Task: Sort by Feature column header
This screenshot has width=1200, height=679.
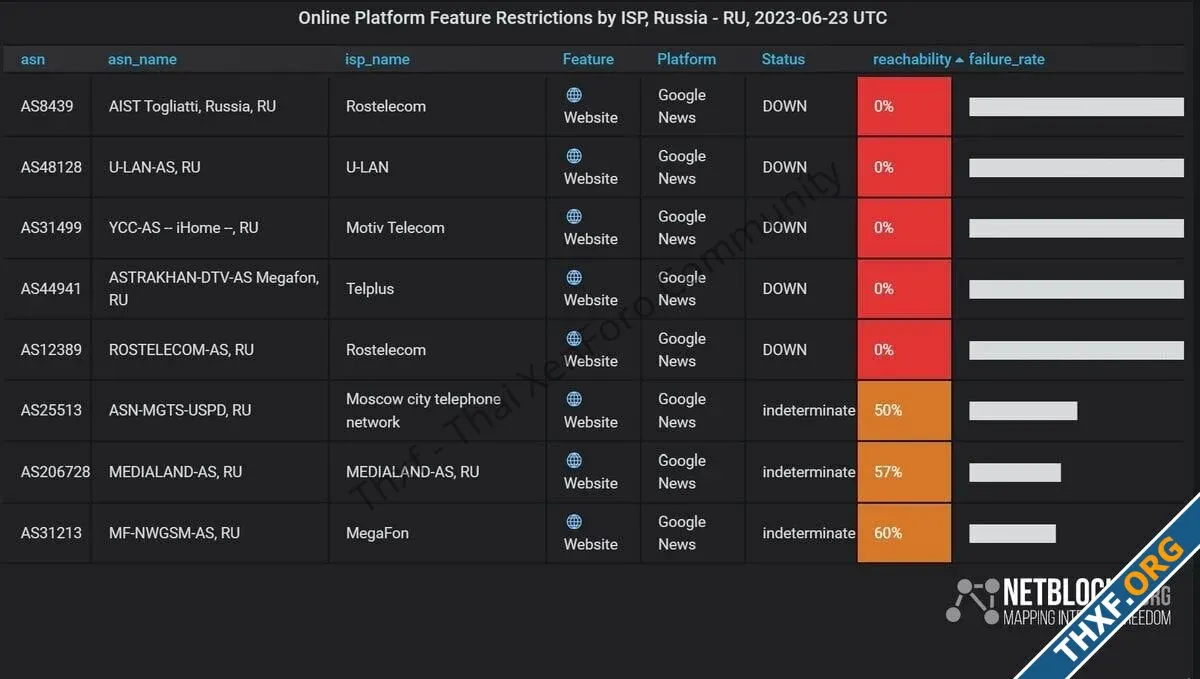Action: click(x=588, y=59)
